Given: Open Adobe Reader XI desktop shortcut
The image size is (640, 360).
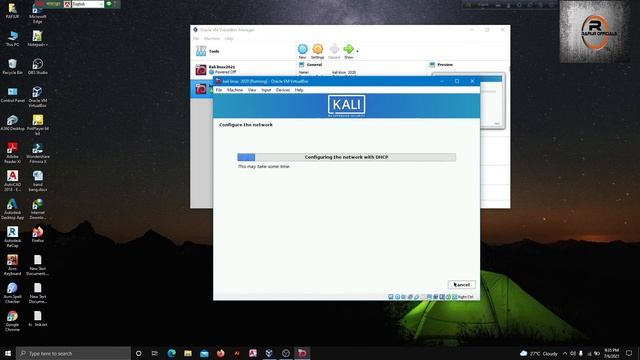Looking at the screenshot, I should click(12, 153).
